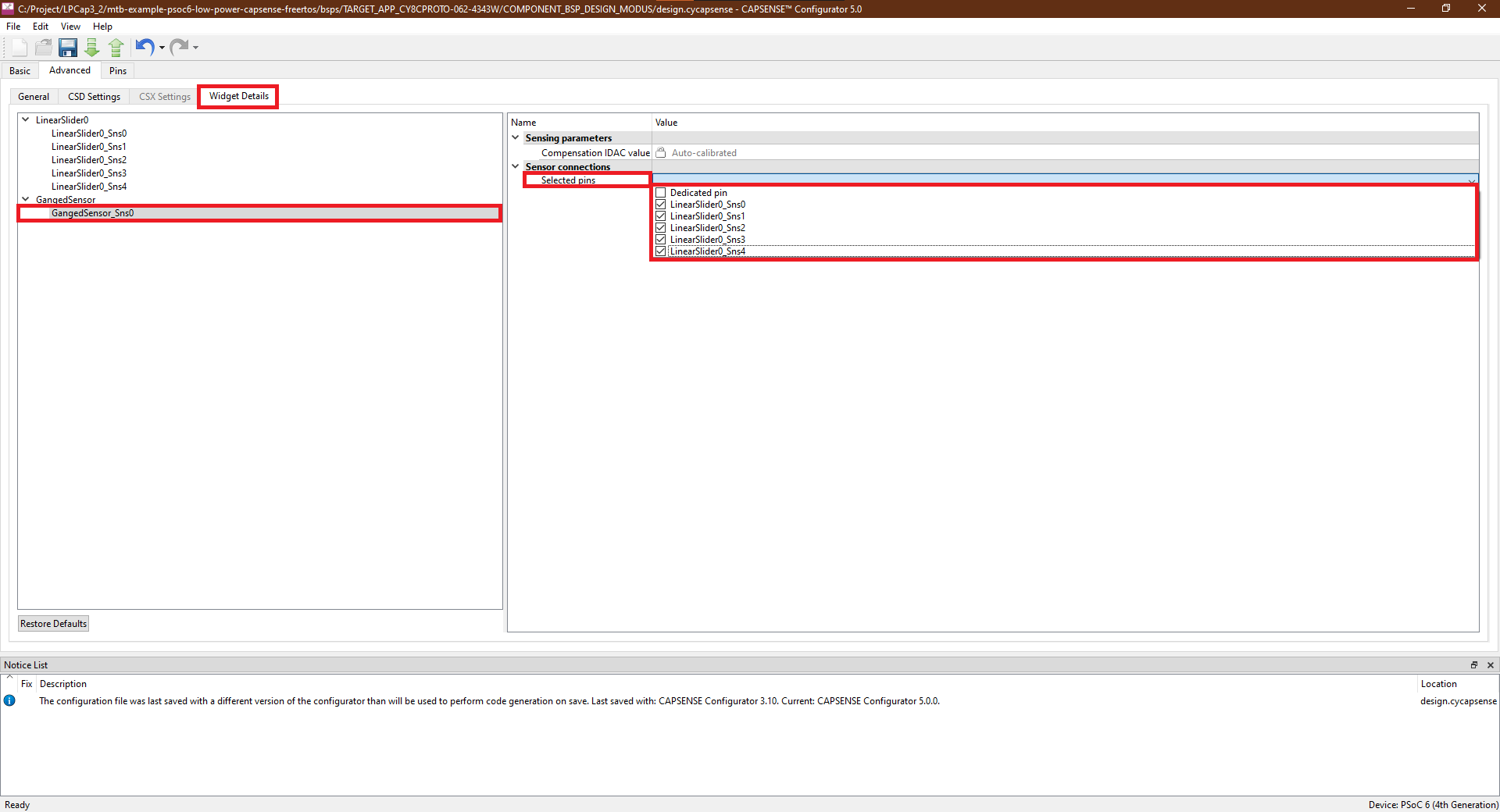Uncheck LinearSlider0_Sns1 in Selected pins list
1500x812 pixels.
point(661,216)
